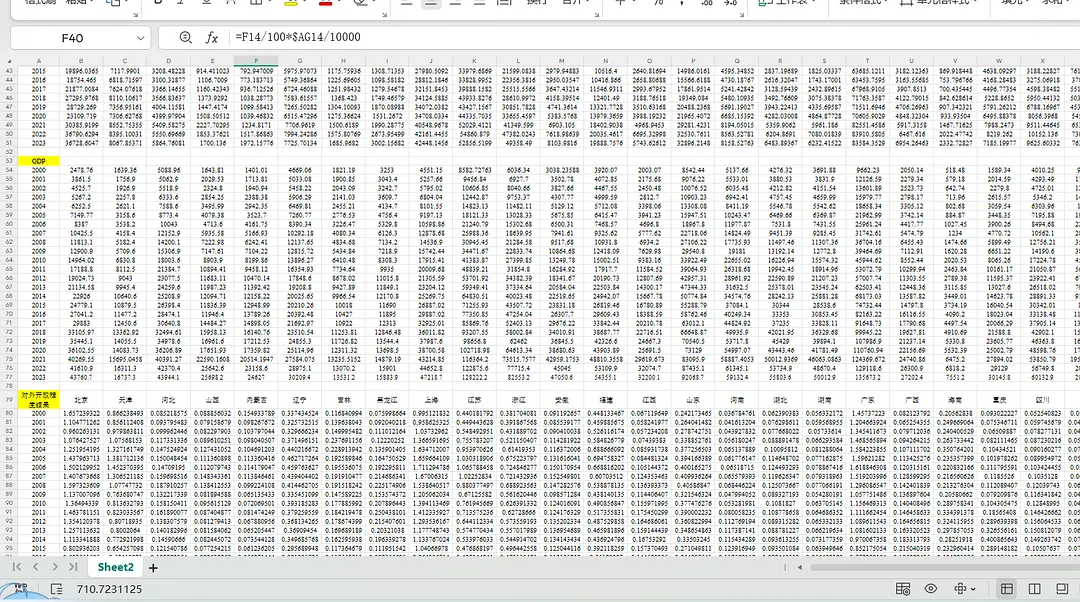Image resolution: width=1080 pixels, height=602 pixels.
Task: Click yellow 对外开放程度结果 header cell
Action: (x=39, y=399)
